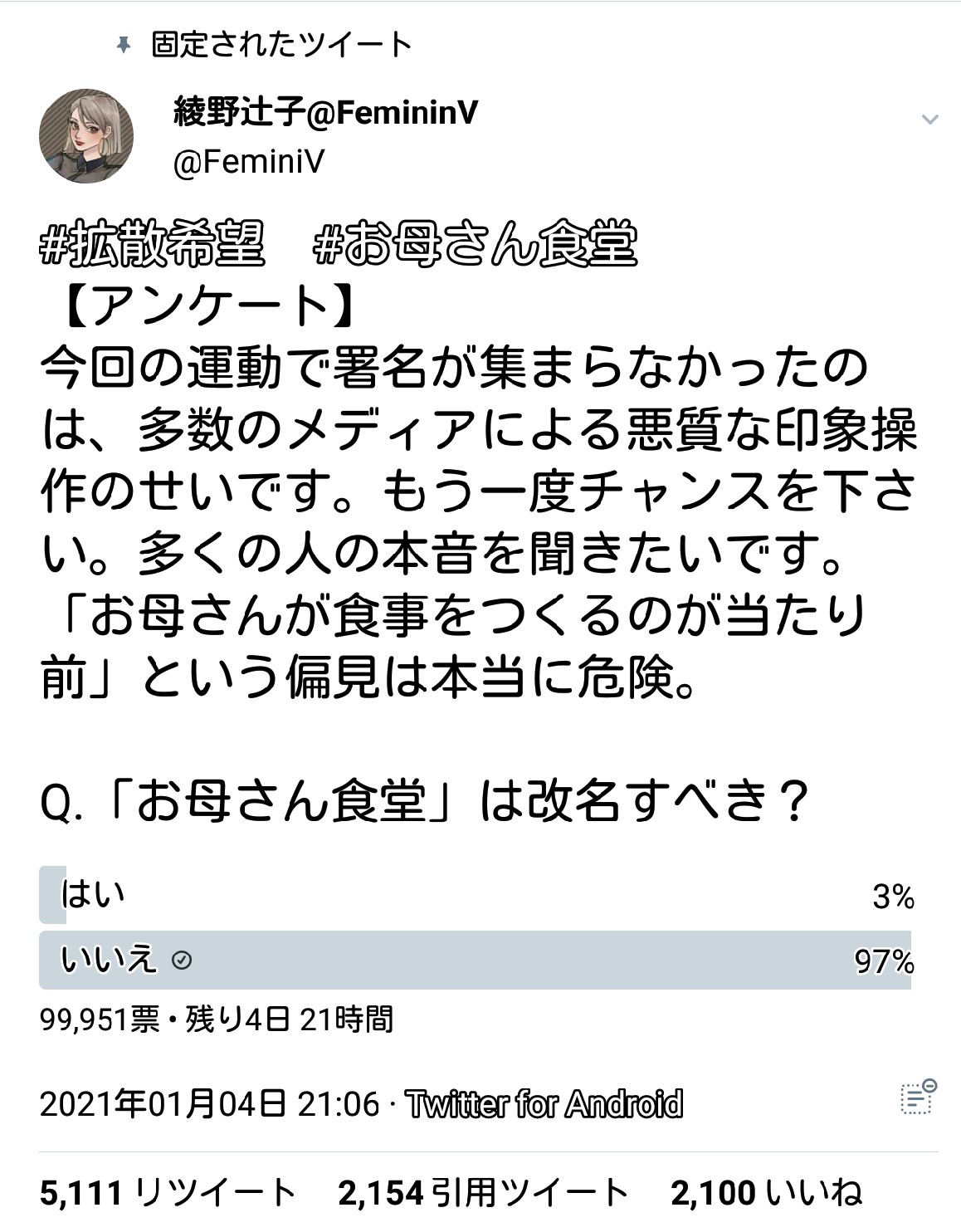Select the はい poll option
The image size is (961, 1232).
[93, 895]
